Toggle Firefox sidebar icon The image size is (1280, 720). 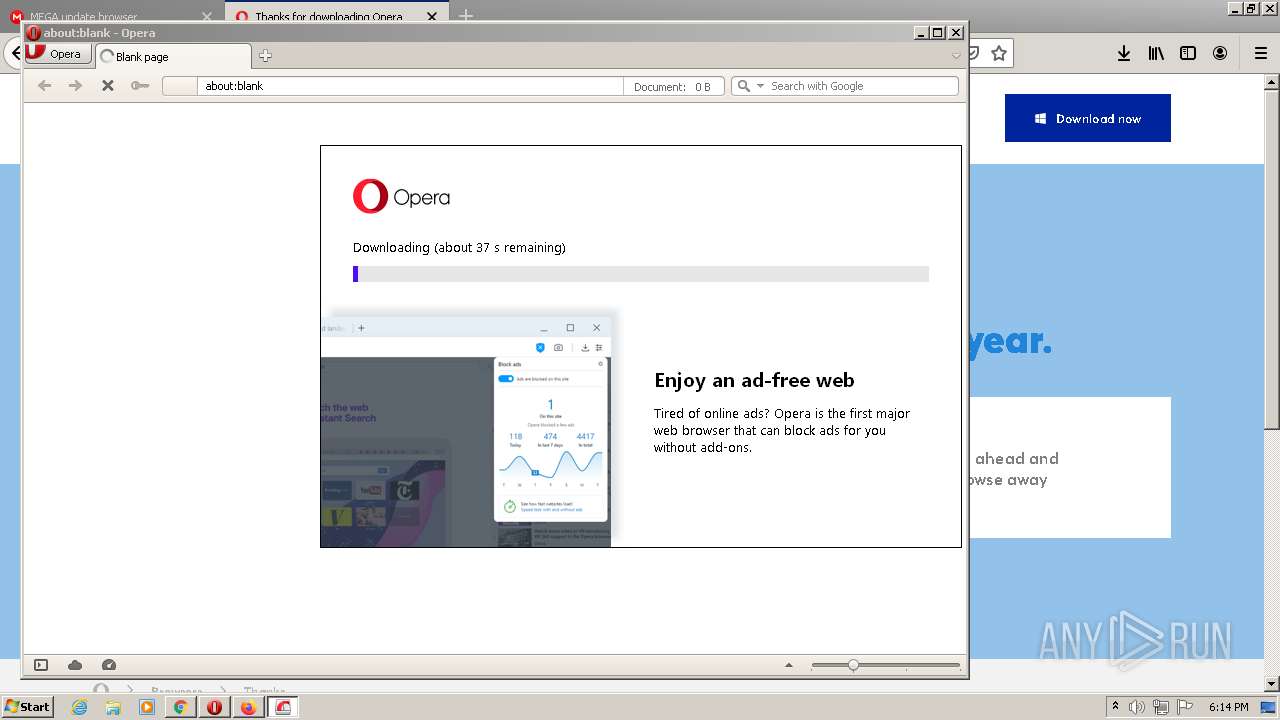click(1188, 54)
